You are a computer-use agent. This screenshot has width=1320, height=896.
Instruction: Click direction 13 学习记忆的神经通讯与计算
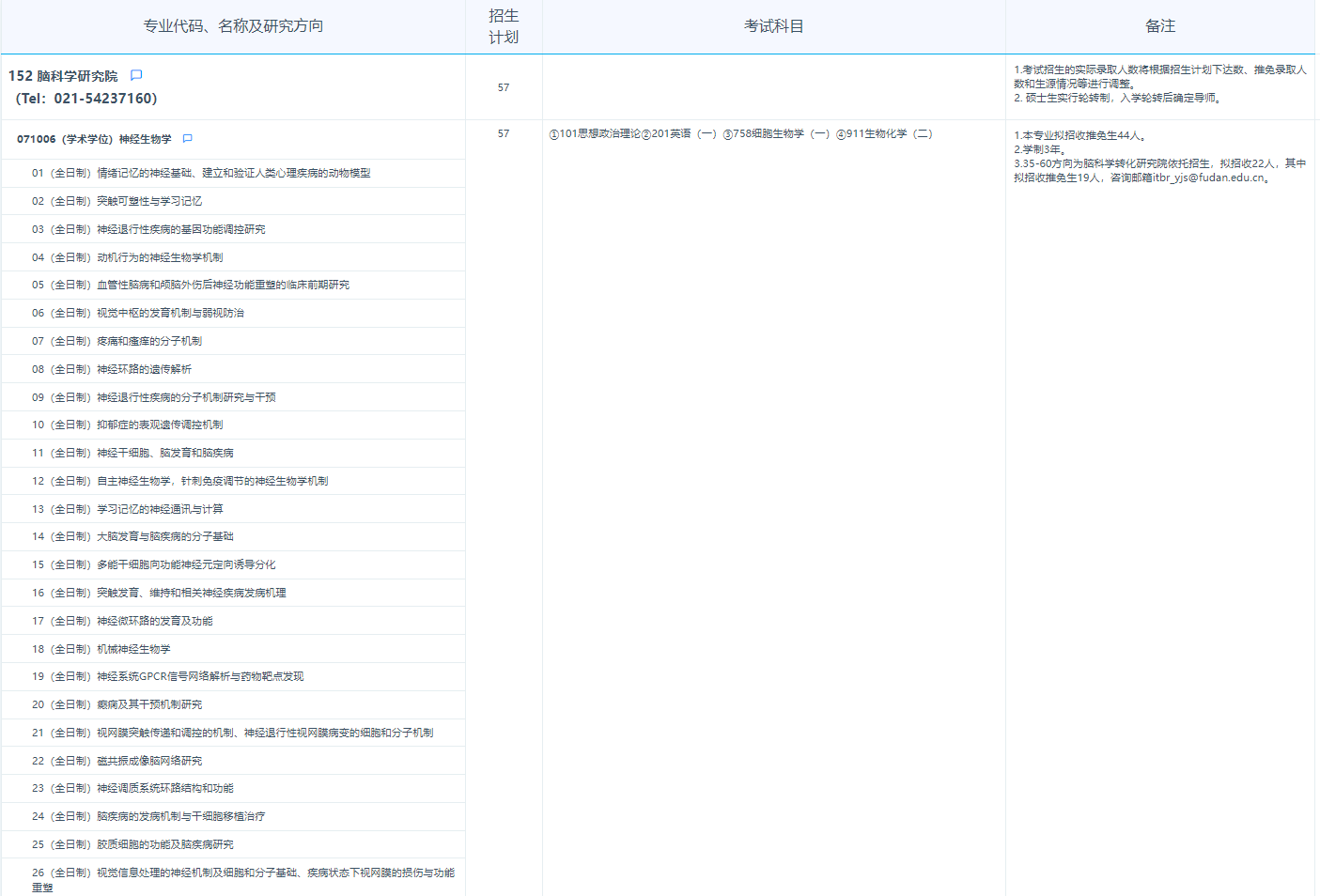click(x=127, y=509)
